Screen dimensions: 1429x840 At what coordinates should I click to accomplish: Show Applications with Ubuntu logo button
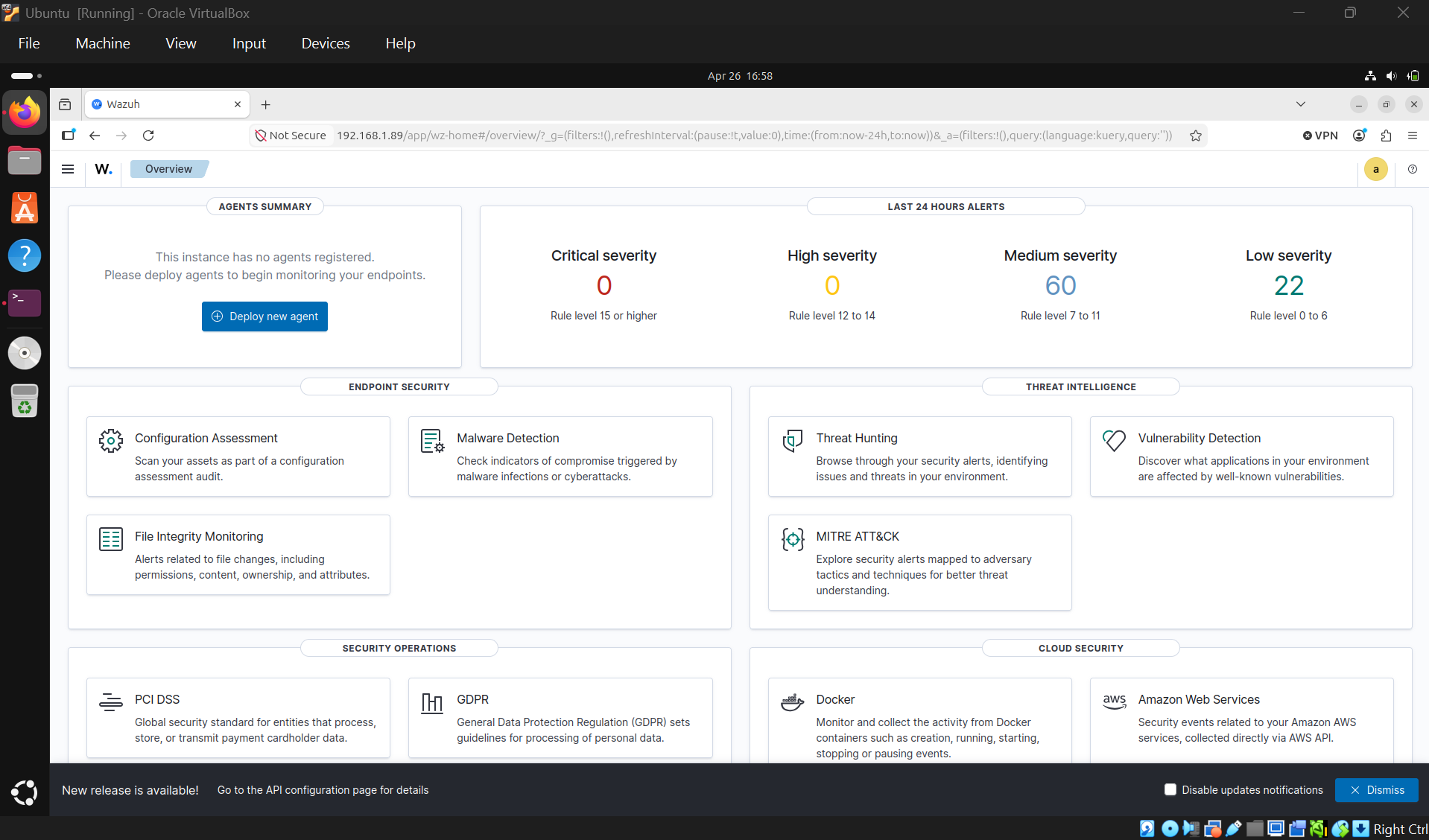pyautogui.click(x=25, y=792)
